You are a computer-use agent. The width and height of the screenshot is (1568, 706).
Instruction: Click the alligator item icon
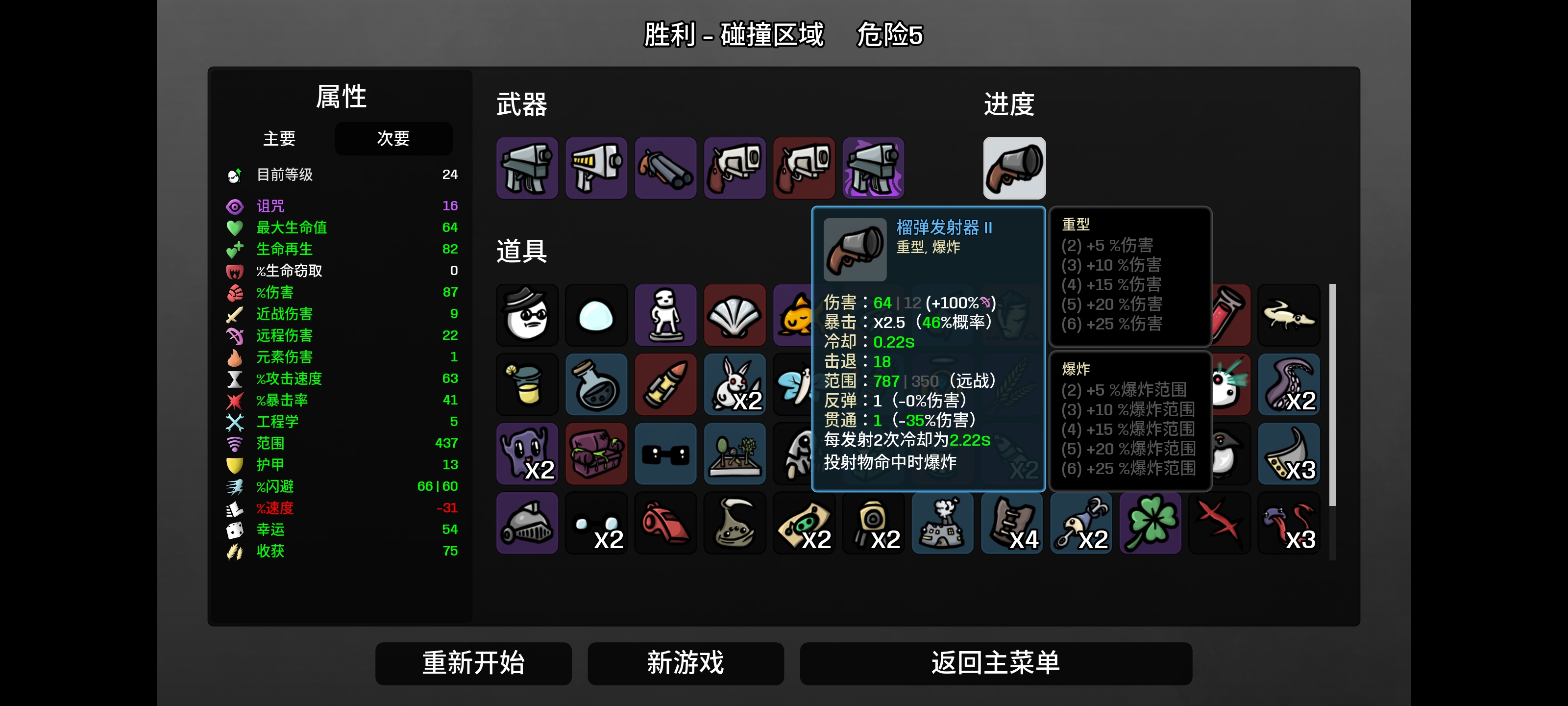coord(1289,315)
